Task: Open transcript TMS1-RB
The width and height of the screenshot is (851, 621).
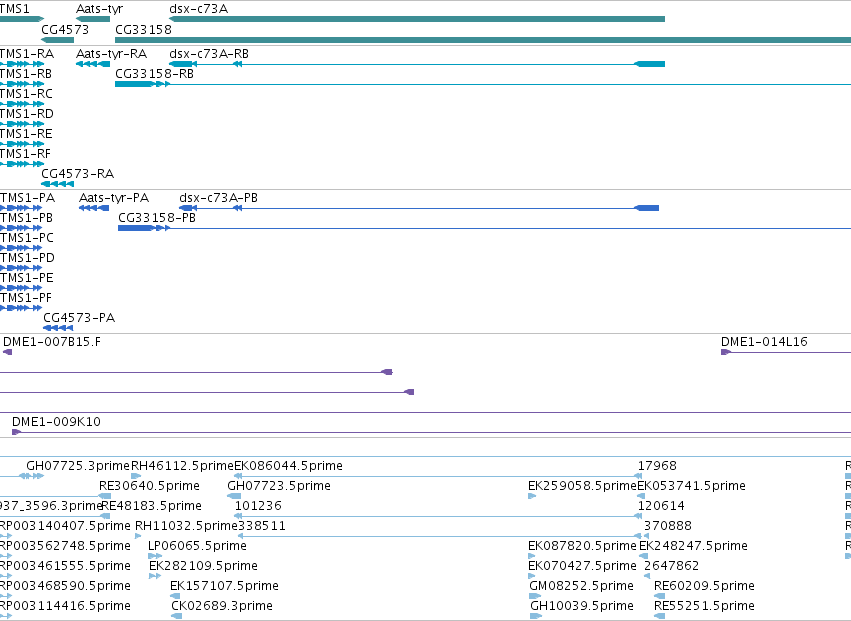Action: [x=26, y=74]
